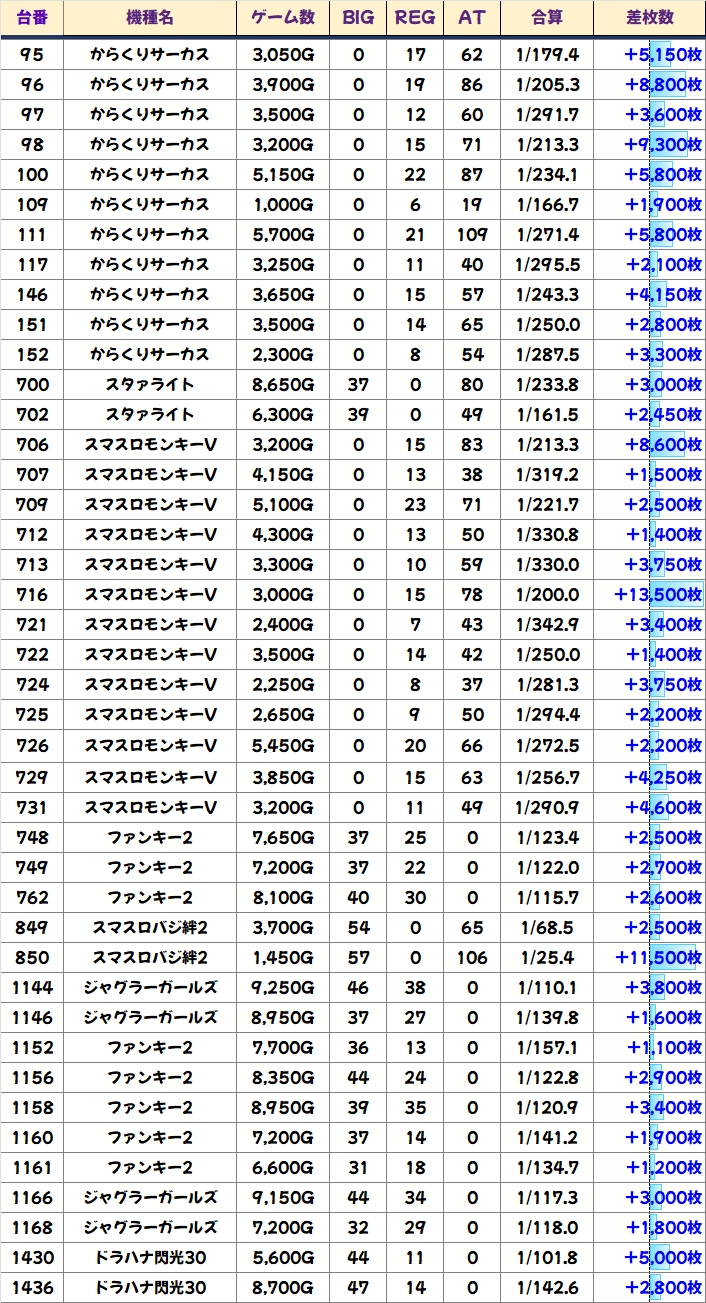Click 1/68.5 in row 849
Image resolution: width=706 pixels, height=1303 pixels.
click(x=547, y=927)
